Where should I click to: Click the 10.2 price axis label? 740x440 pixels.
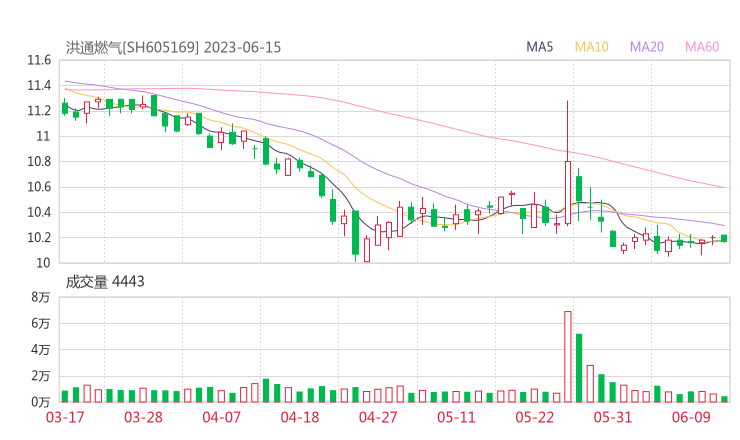pyautogui.click(x=39, y=237)
